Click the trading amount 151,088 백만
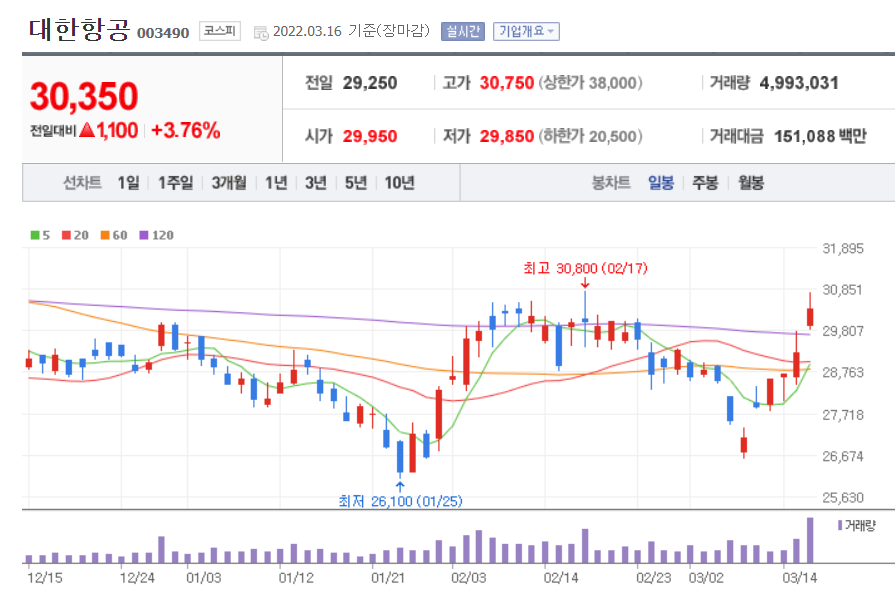This screenshot has height=600, width=895. tap(820, 136)
